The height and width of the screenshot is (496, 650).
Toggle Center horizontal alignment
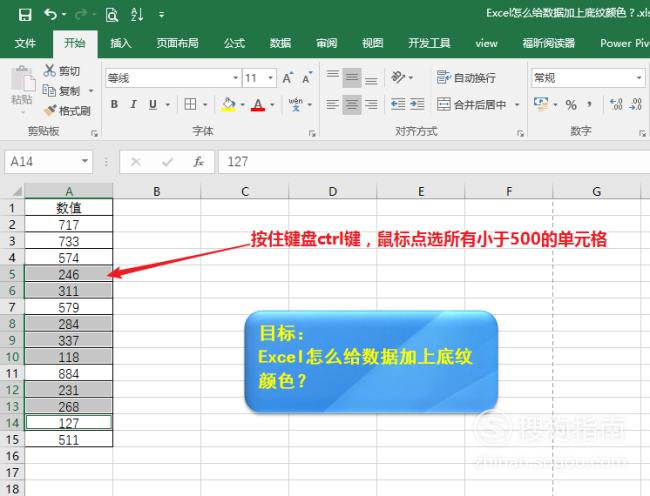point(352,104)
